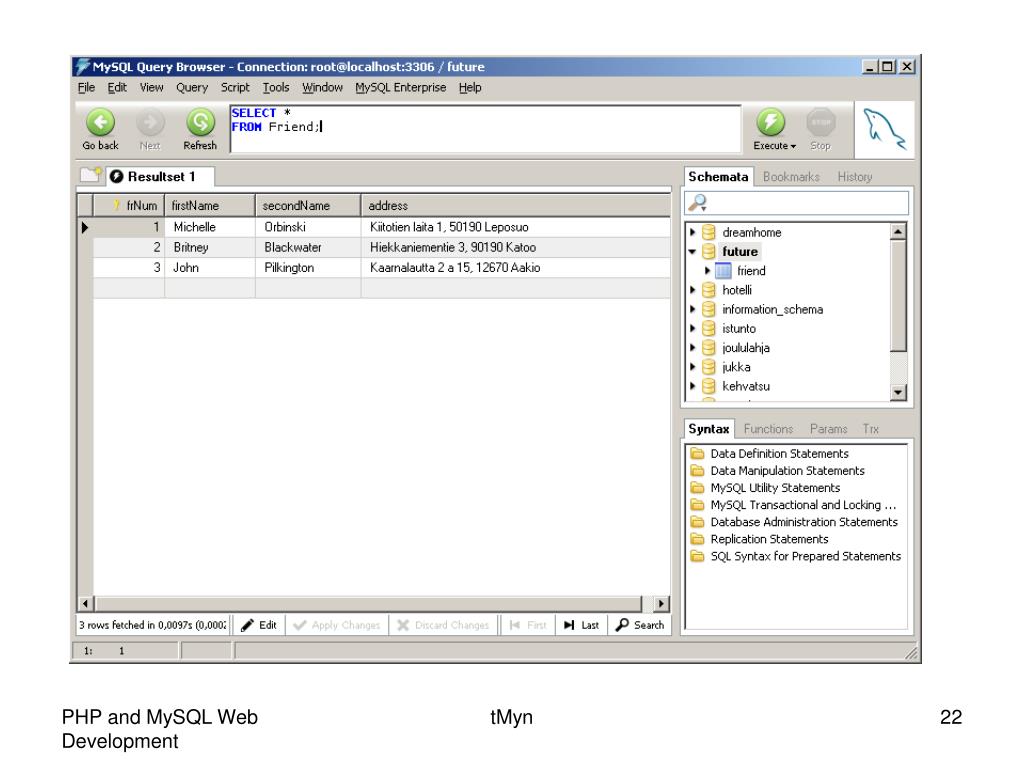Expand the information_schema node
1024x768 pixels.
click(693, 309)
